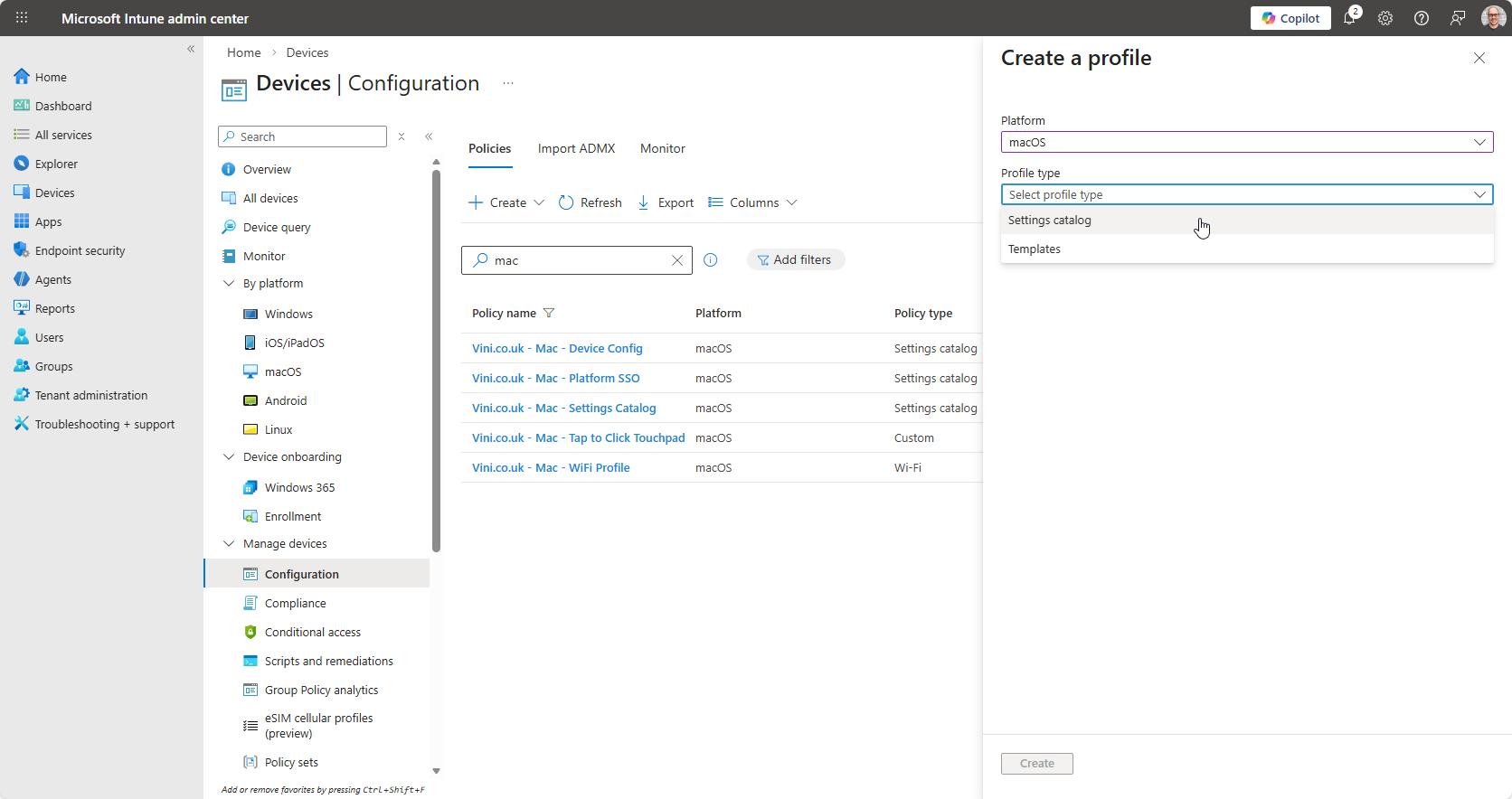
Task: Collapse the By platform tree section
Action: [x=229, y=284]
